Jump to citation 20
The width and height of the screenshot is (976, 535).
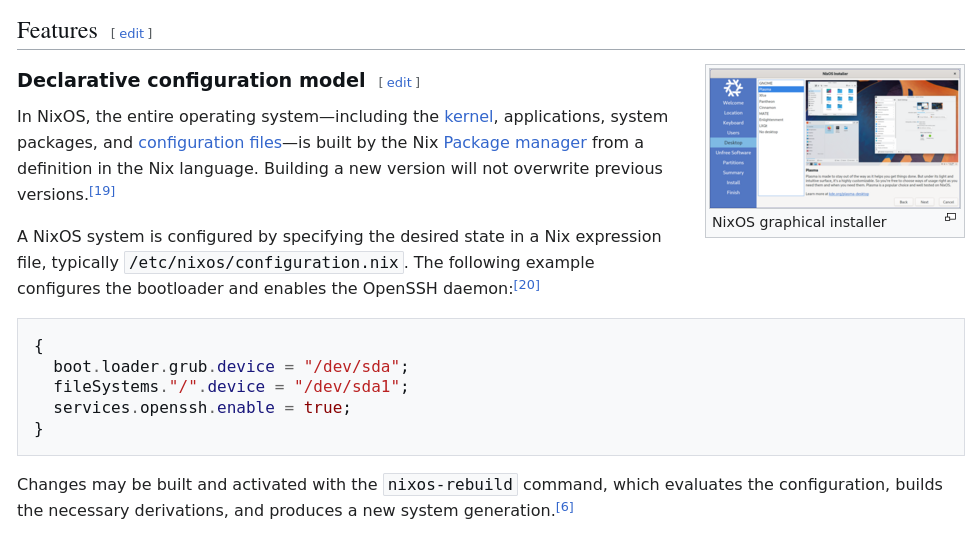pos(527,285)
